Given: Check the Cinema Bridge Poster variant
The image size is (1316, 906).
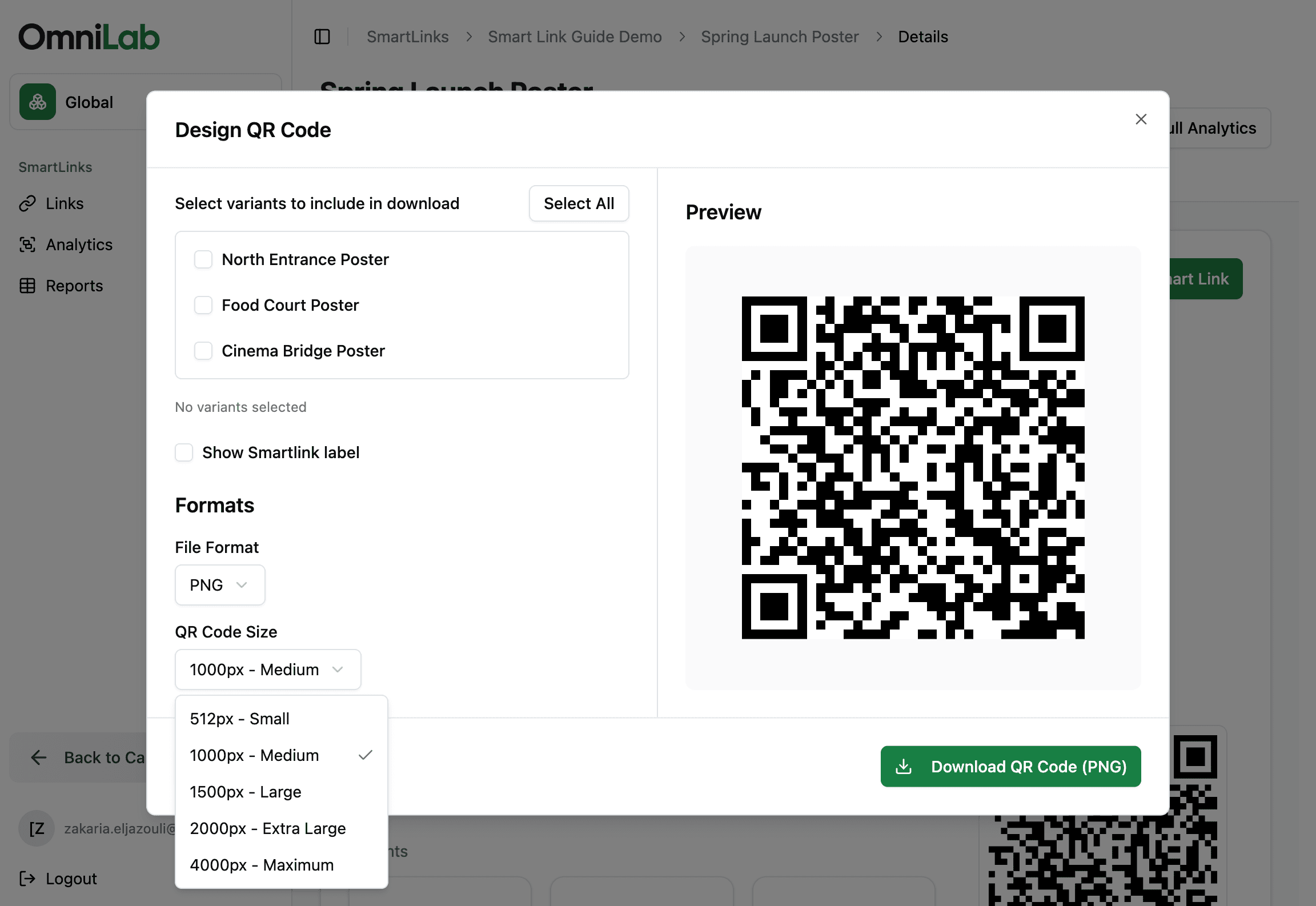Looking at the screenshot, I should (203, 351).
